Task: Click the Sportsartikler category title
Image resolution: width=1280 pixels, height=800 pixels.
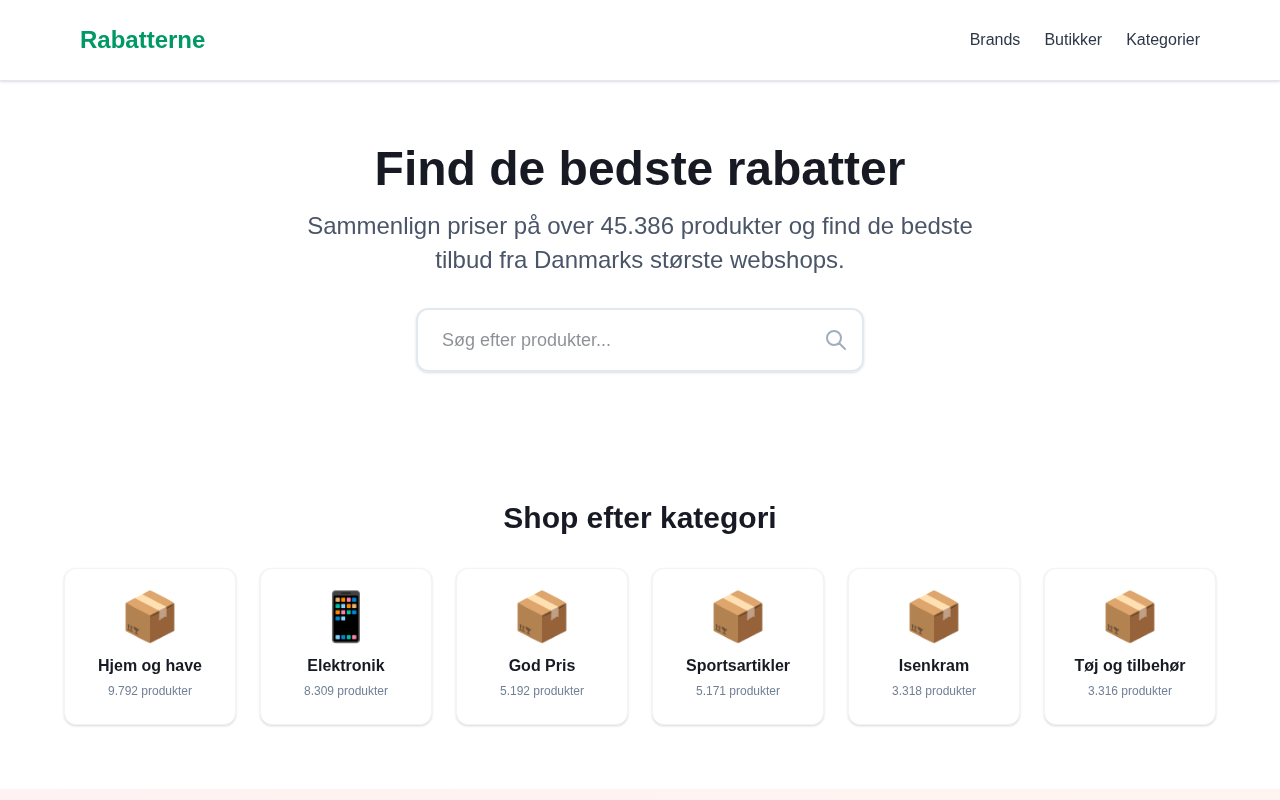Action: (738, 666)
